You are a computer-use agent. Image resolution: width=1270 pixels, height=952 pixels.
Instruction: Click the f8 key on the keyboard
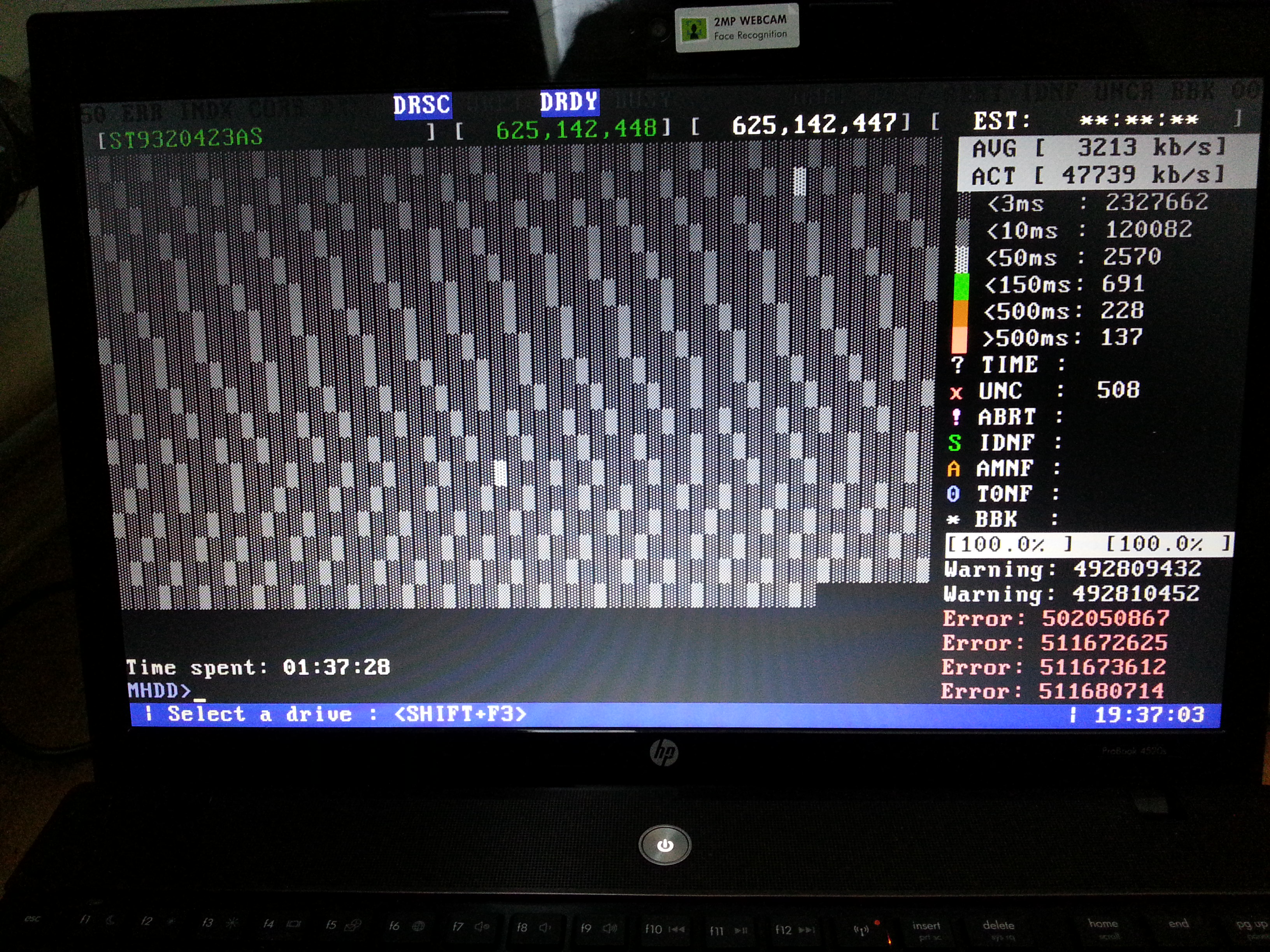coord(533,927)
